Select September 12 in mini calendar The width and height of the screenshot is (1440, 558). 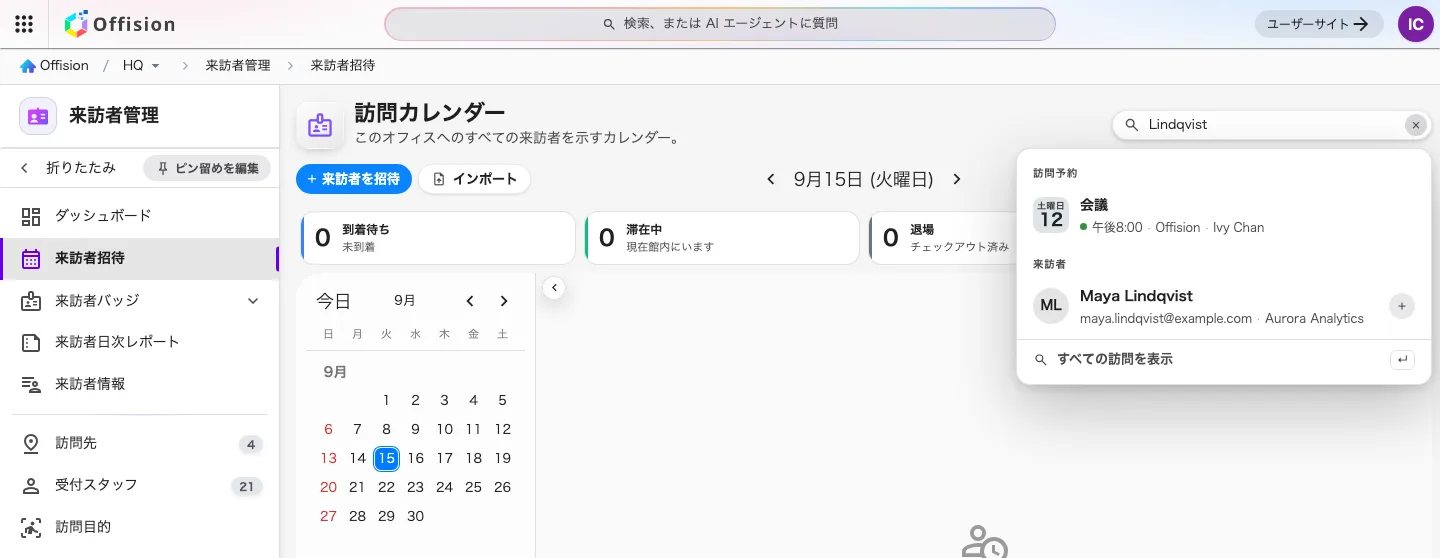click(503, 429)
